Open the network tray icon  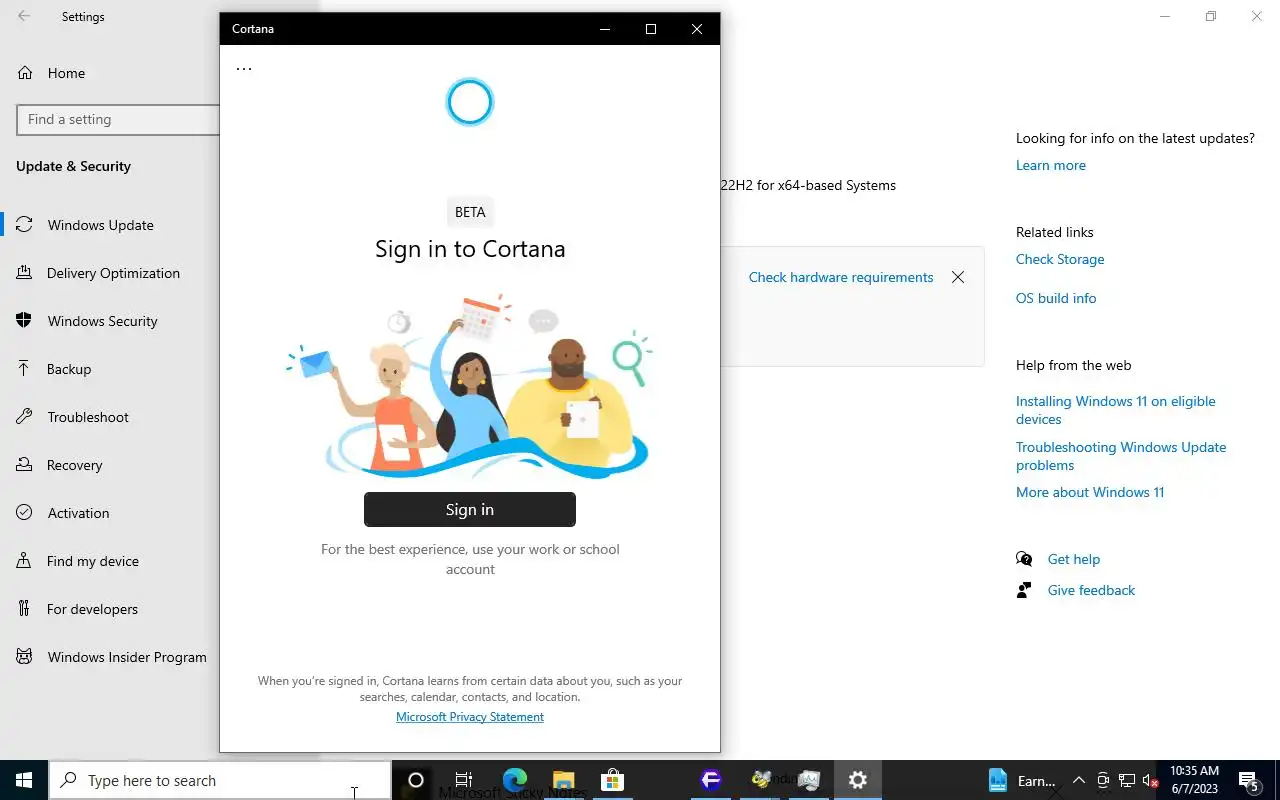(x=1127, y=781)
